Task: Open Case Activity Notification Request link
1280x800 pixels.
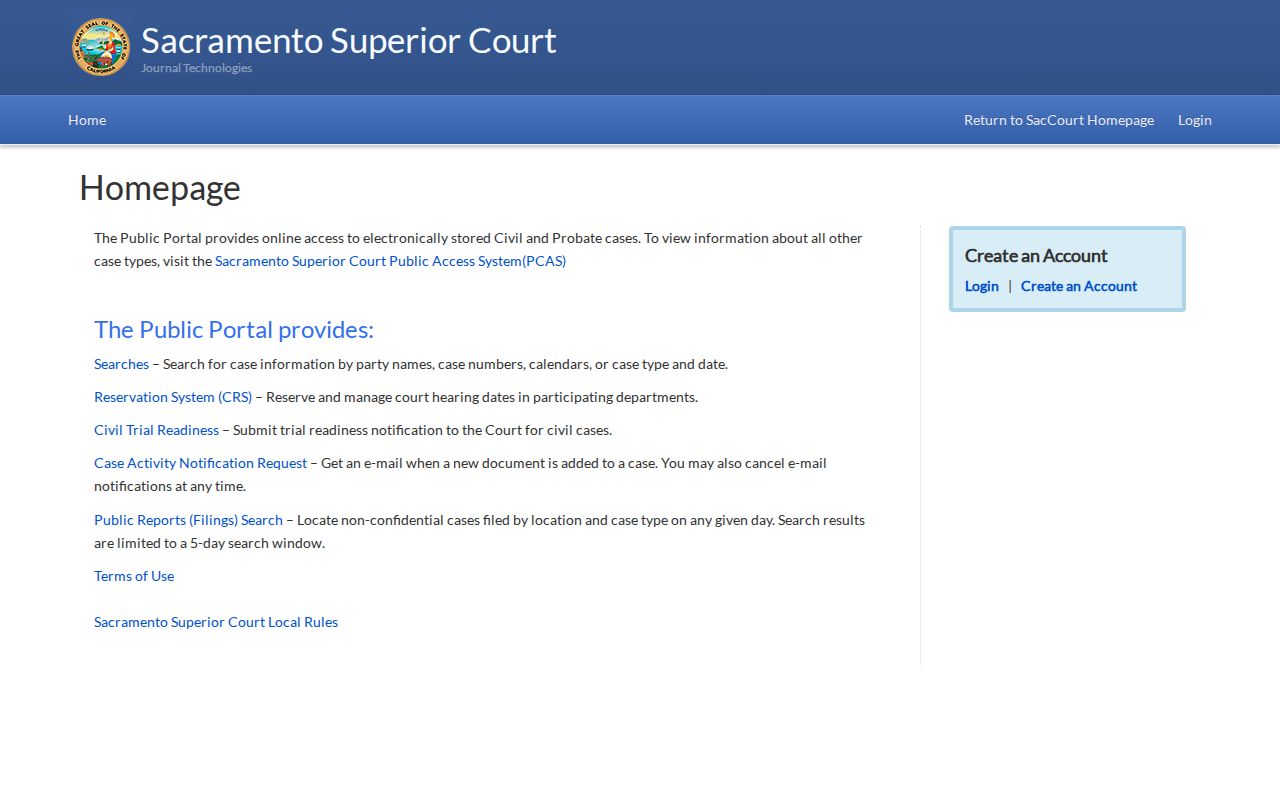Action: pyautogui.click(x=200, y=463)
